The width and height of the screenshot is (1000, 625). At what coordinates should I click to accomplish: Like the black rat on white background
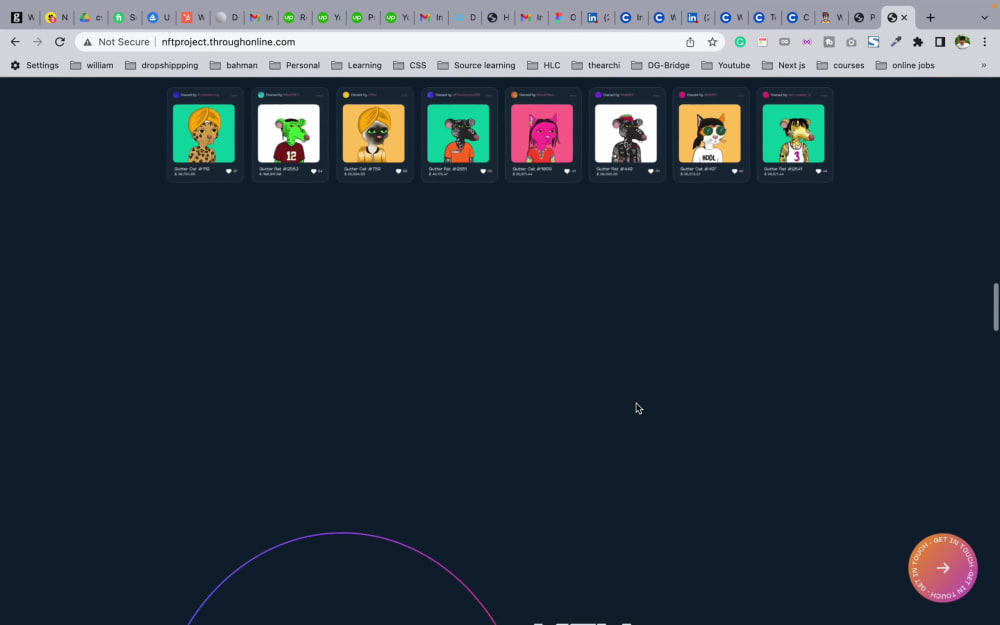[x=651, y=171]
